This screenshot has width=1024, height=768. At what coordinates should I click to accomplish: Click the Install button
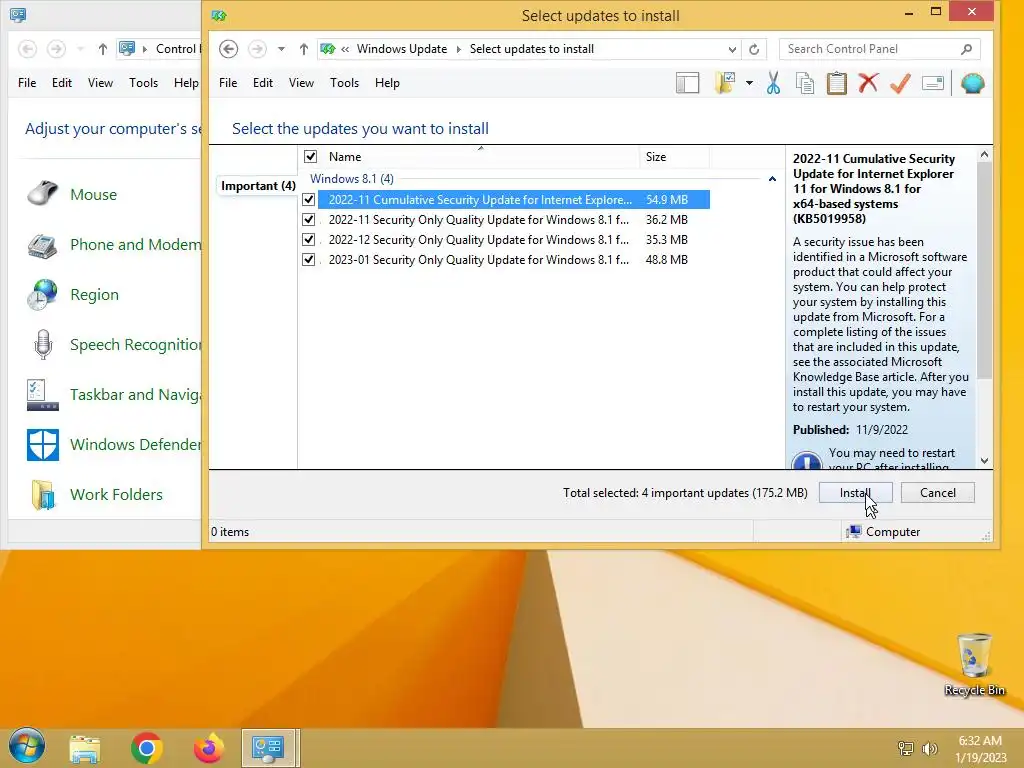tap(856, 493)
